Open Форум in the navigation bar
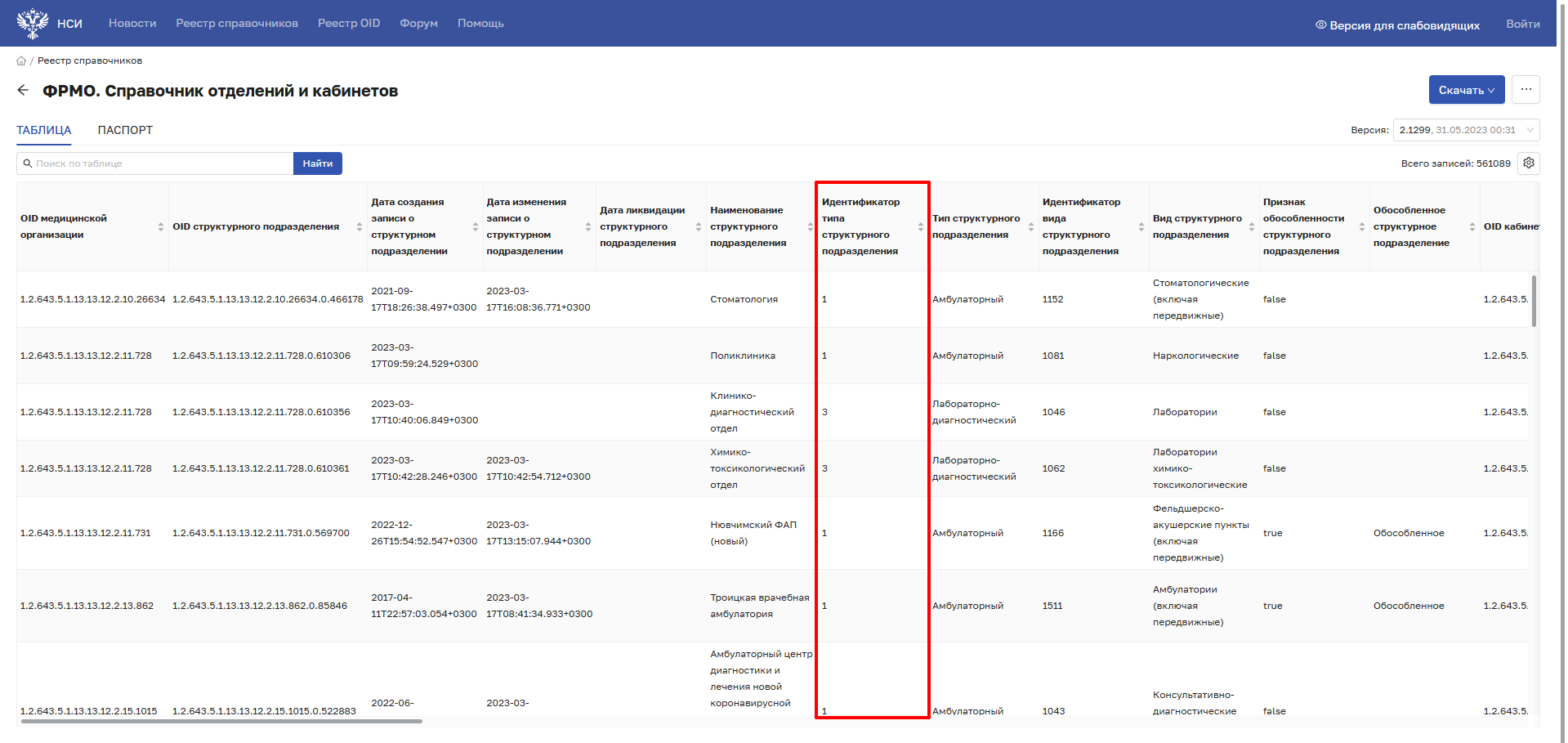Screen dimensions: 1568x743 pyautogui.click(x=418, y=23)
